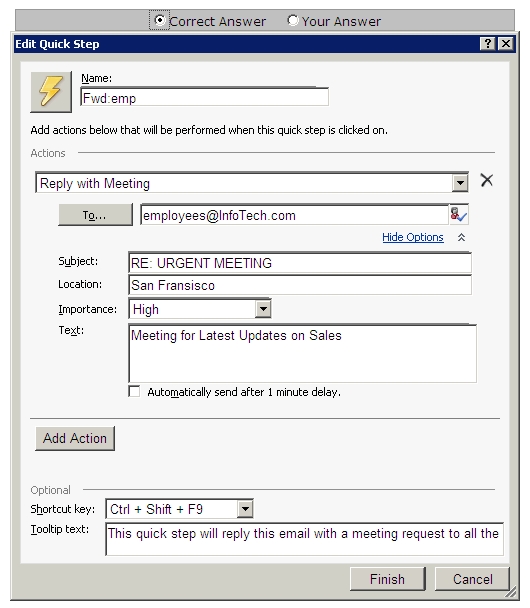Open the Shortcut key dropdown
Image resolution: width=530 pixels, height=608 pixels.
coord(245,509)
